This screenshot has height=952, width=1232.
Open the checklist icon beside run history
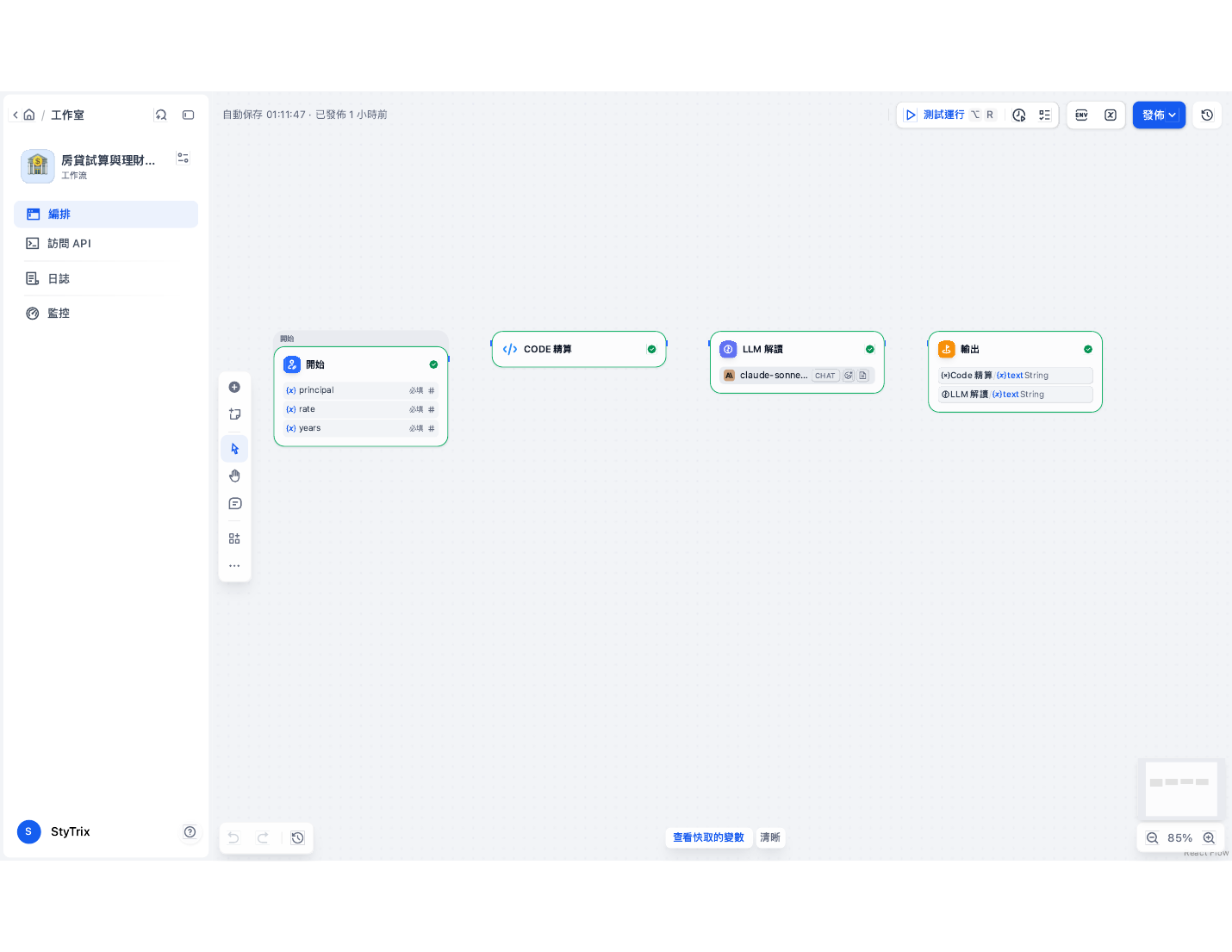(x=1044, y=115)
